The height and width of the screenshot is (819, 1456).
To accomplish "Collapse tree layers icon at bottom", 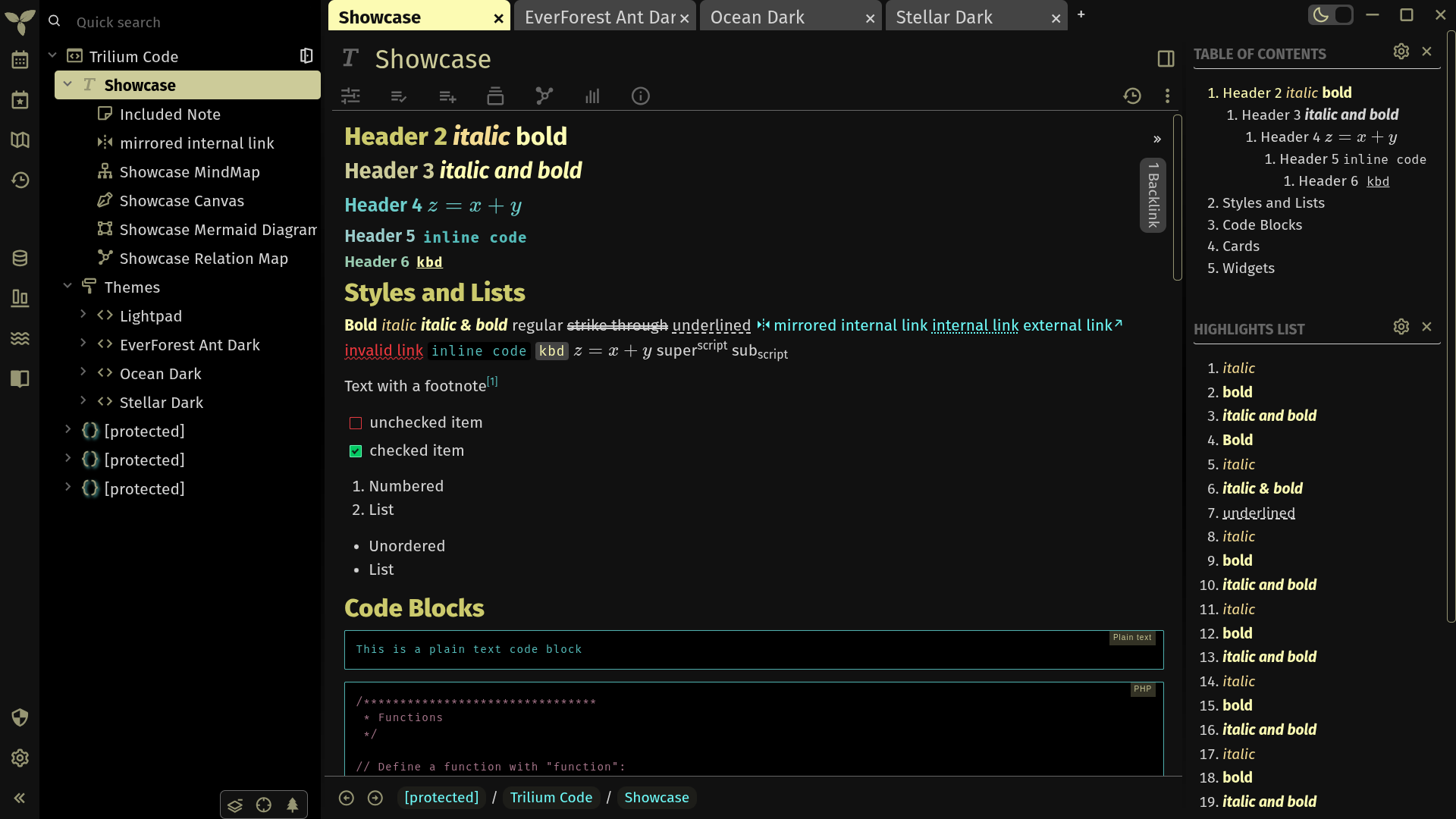I will pos(235,805).
